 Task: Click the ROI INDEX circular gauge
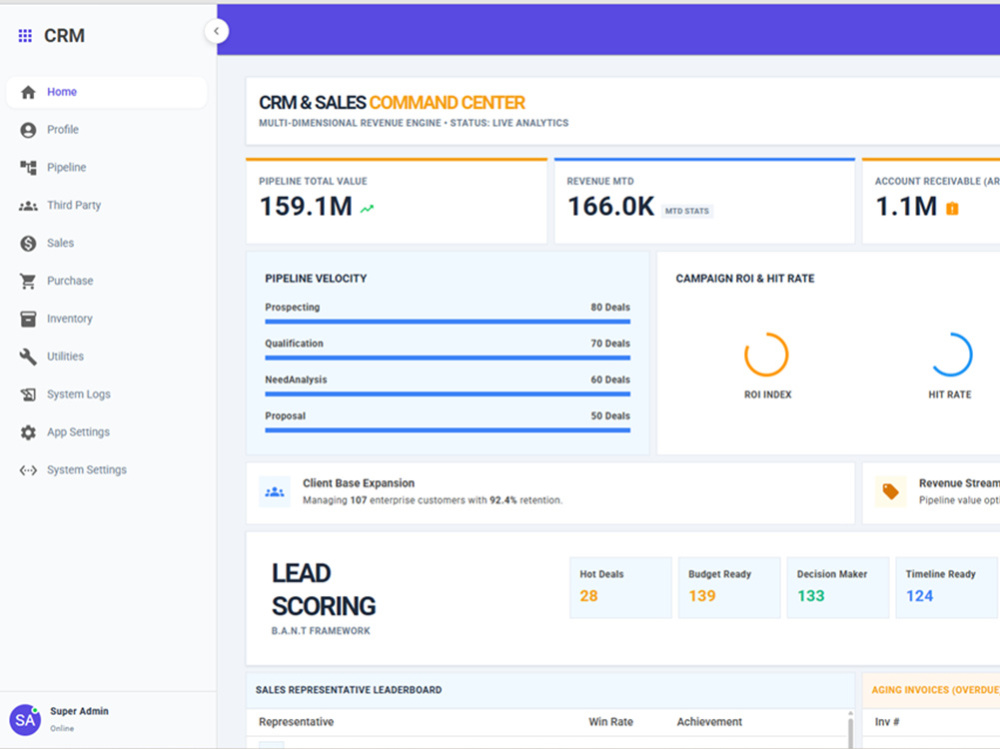(767, 354)
